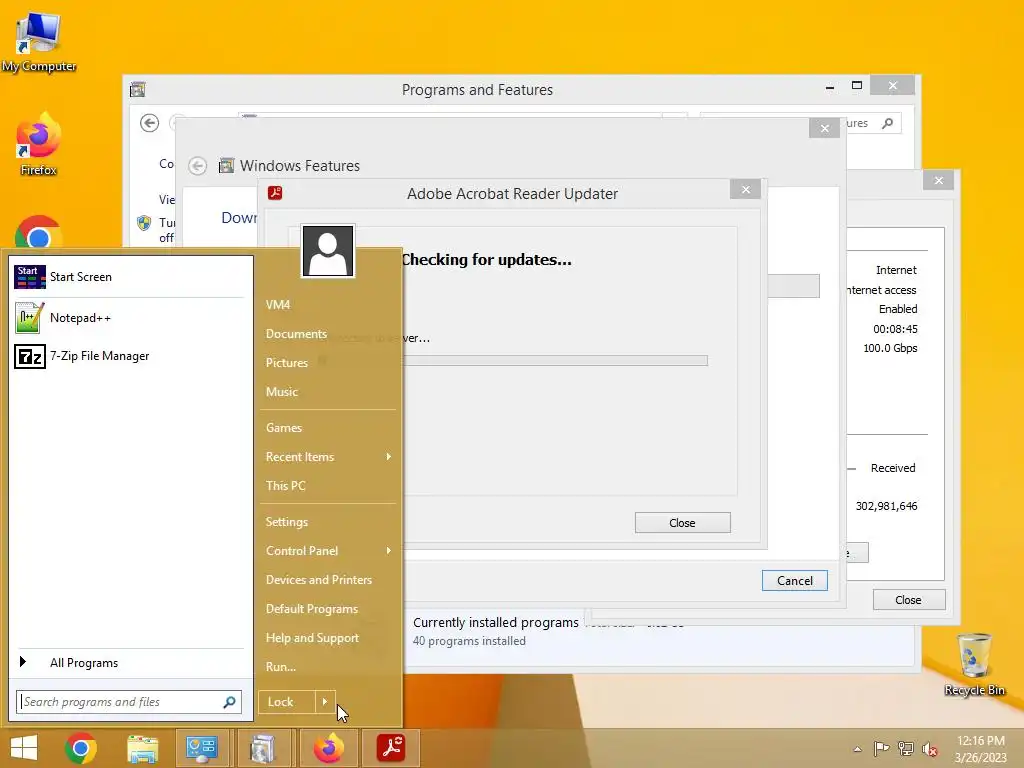1024x768 pixels.
Task: Click the '302,981,646' received value
Action: click(x=886, y=506)
